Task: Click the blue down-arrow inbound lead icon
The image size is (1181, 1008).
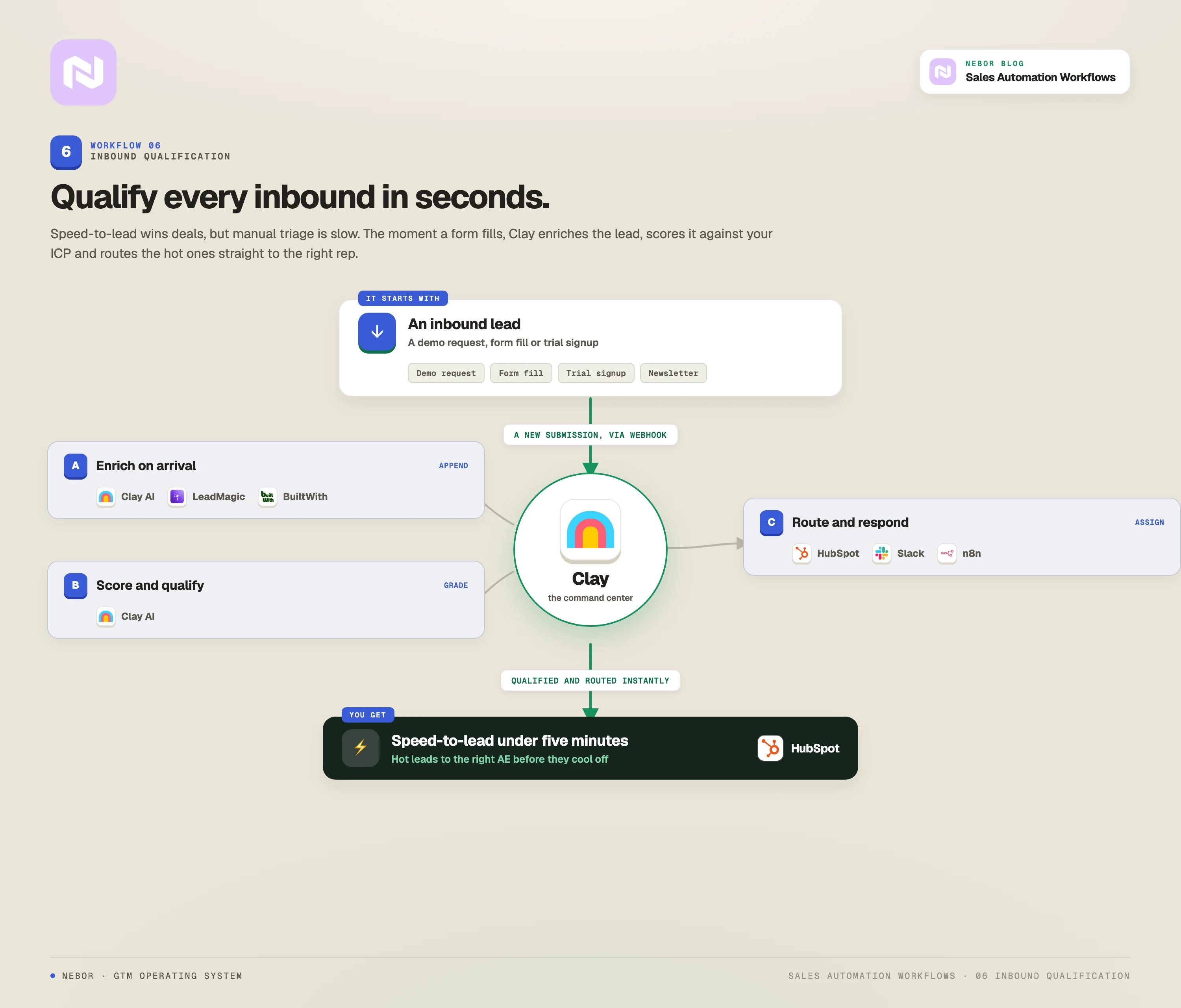Action: tap(377, 332)
